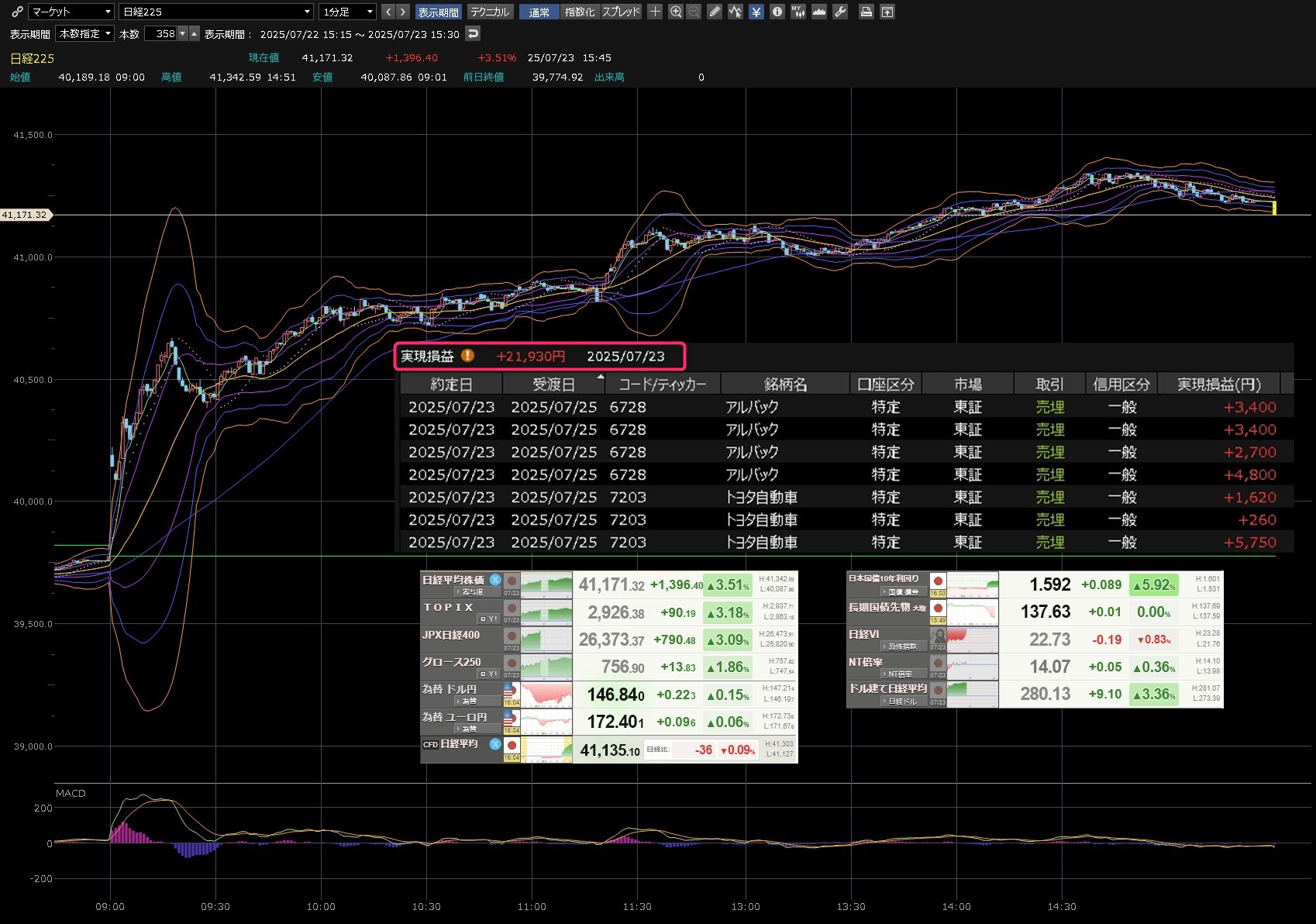Open the 日経225 symbol dropdown

click(x=216, y=12)
